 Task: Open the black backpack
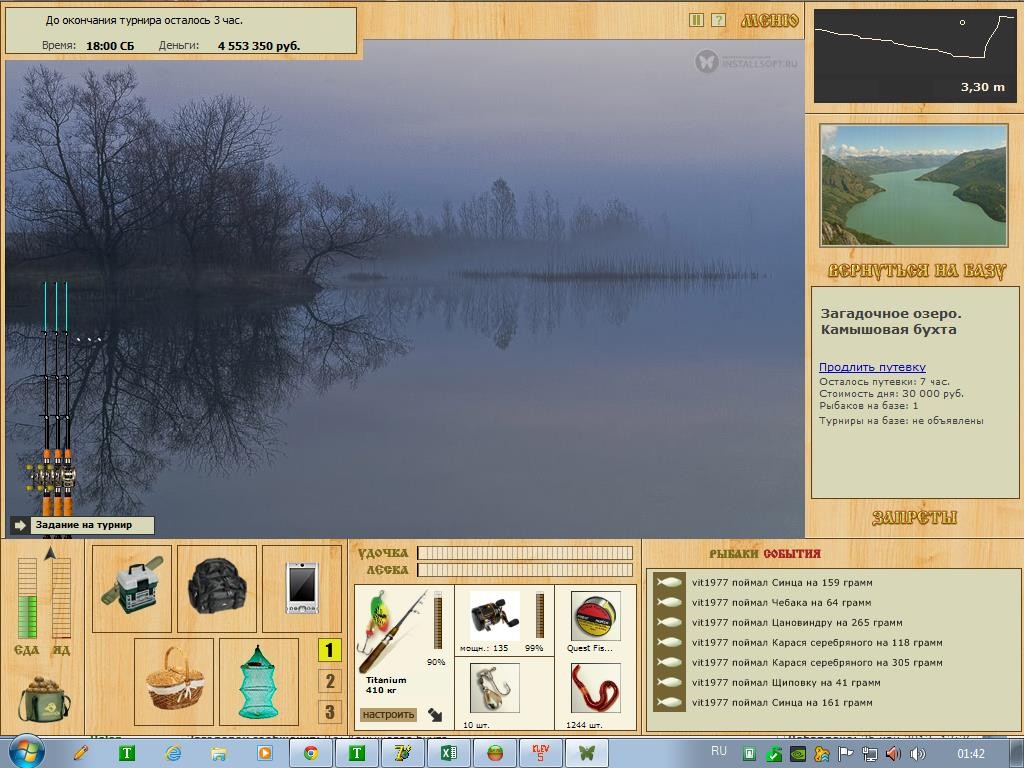pos(217,588)
